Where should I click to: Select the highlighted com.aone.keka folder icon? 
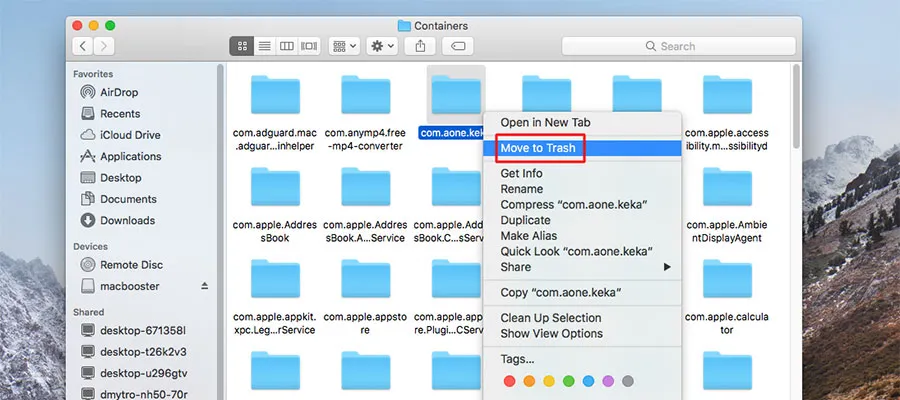(x=456, y=95)
